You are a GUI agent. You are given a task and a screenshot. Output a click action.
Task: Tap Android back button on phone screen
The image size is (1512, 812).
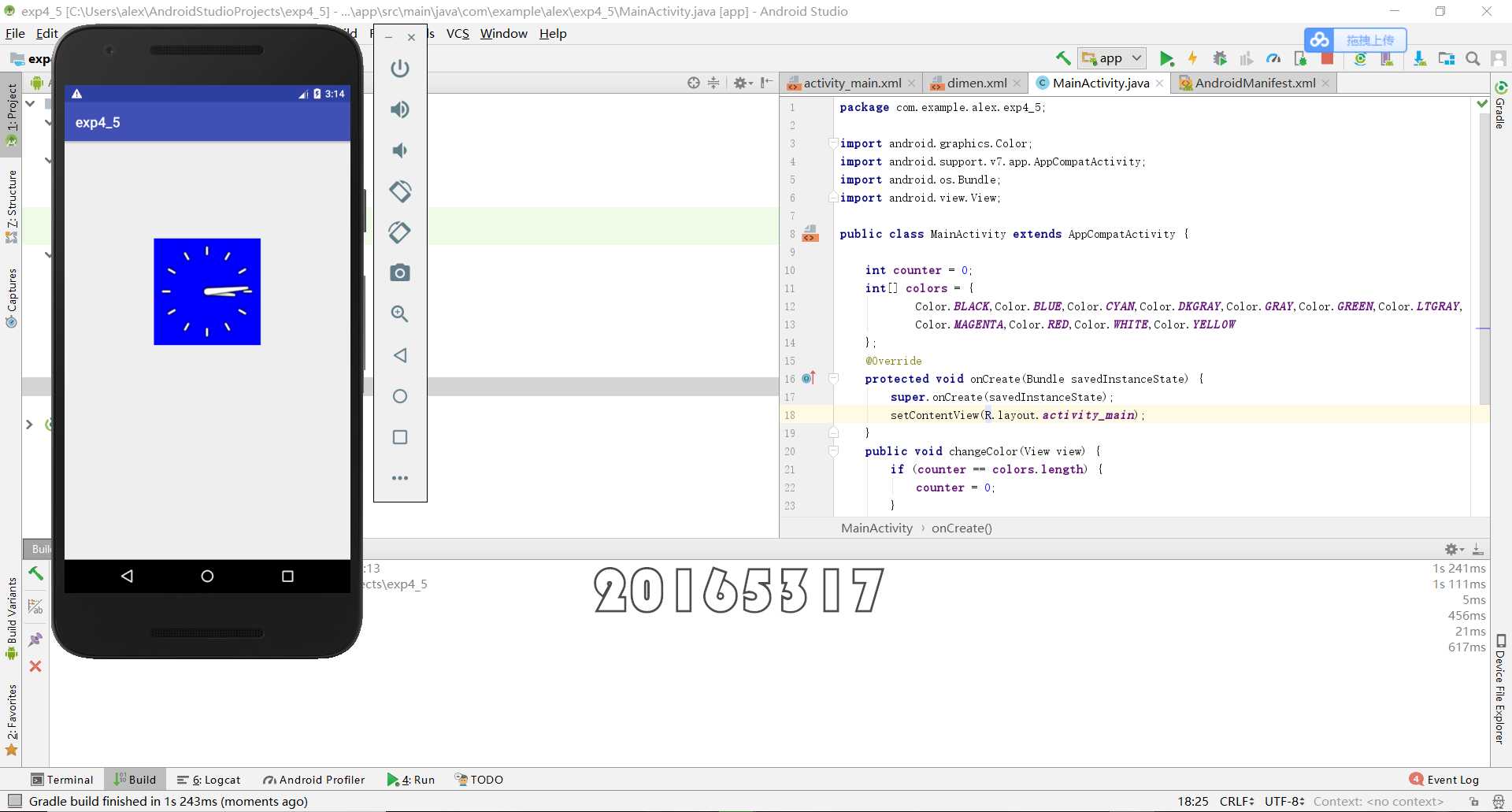(127, 577)
